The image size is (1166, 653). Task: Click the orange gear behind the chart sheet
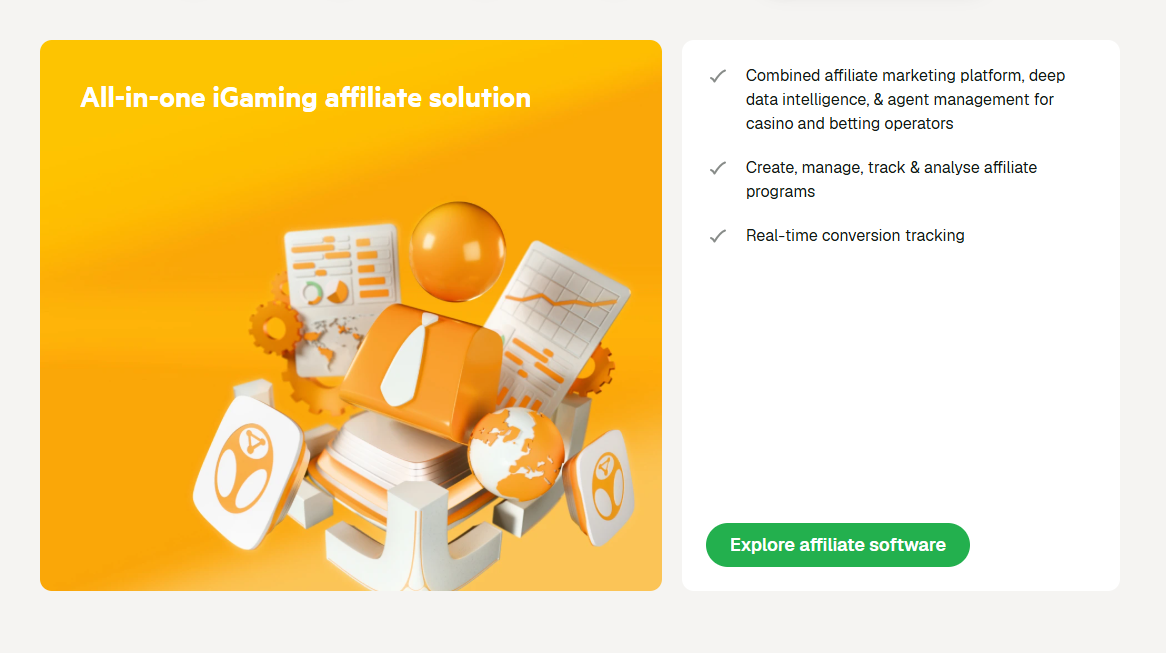pos(597,370)
